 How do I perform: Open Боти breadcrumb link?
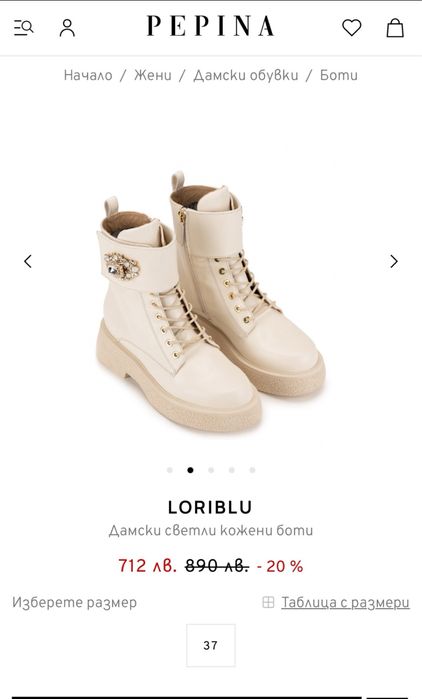coord(339,75)
